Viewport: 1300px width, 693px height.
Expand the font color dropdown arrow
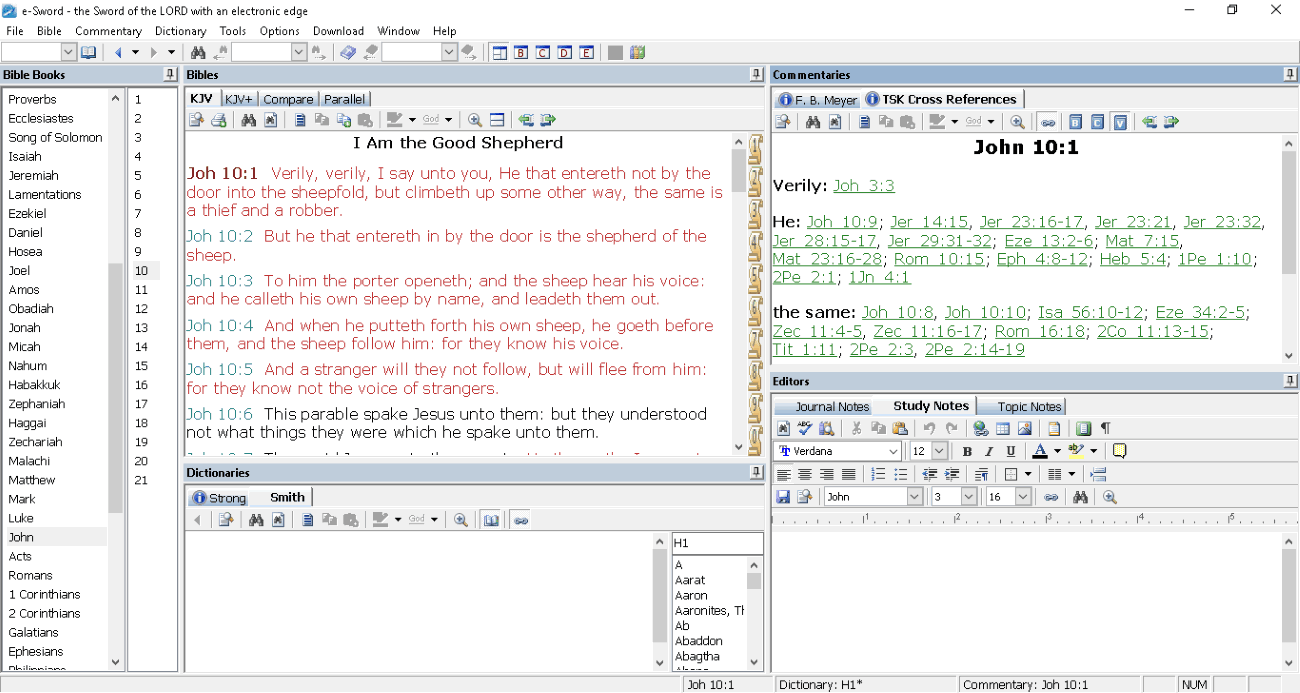(x=1057, y=451)
